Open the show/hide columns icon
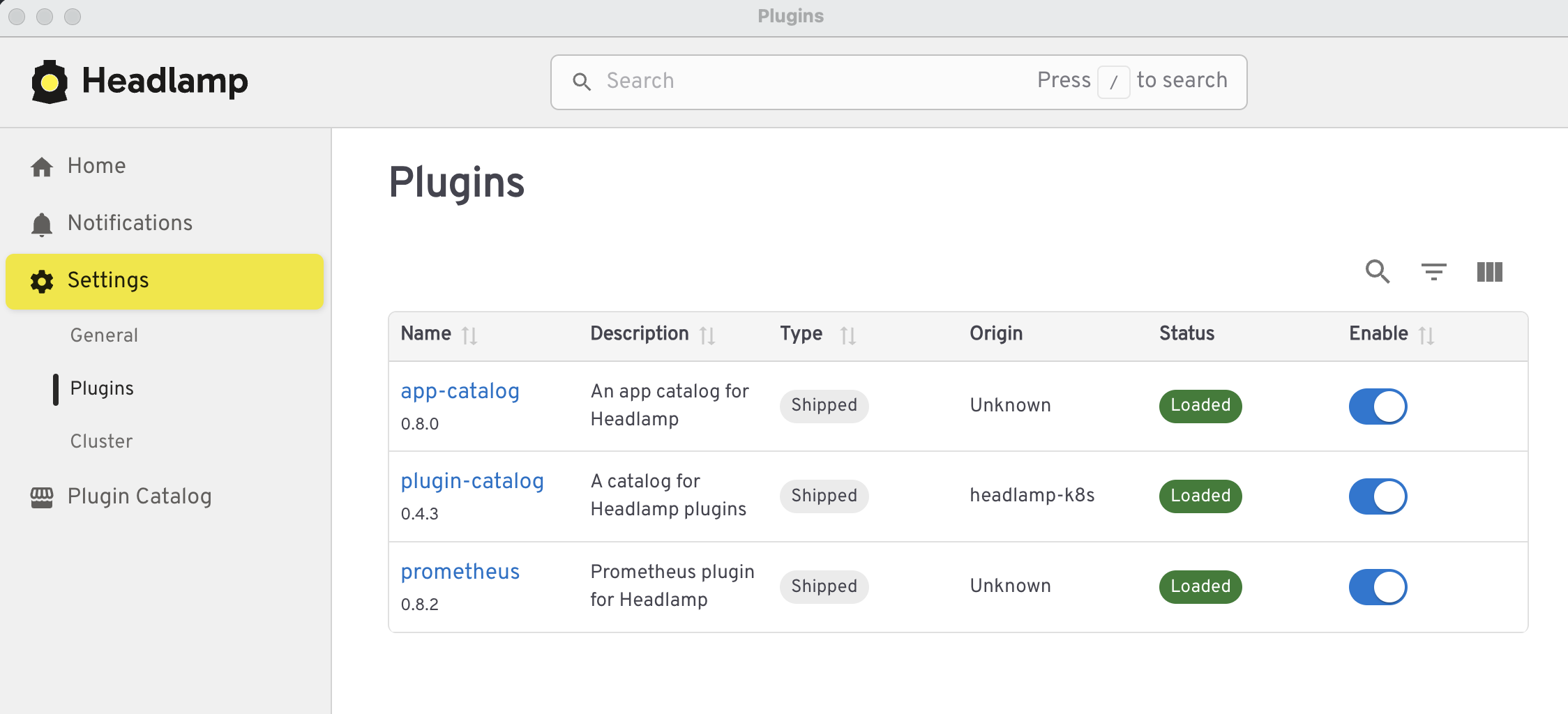 coord(1489,271)
